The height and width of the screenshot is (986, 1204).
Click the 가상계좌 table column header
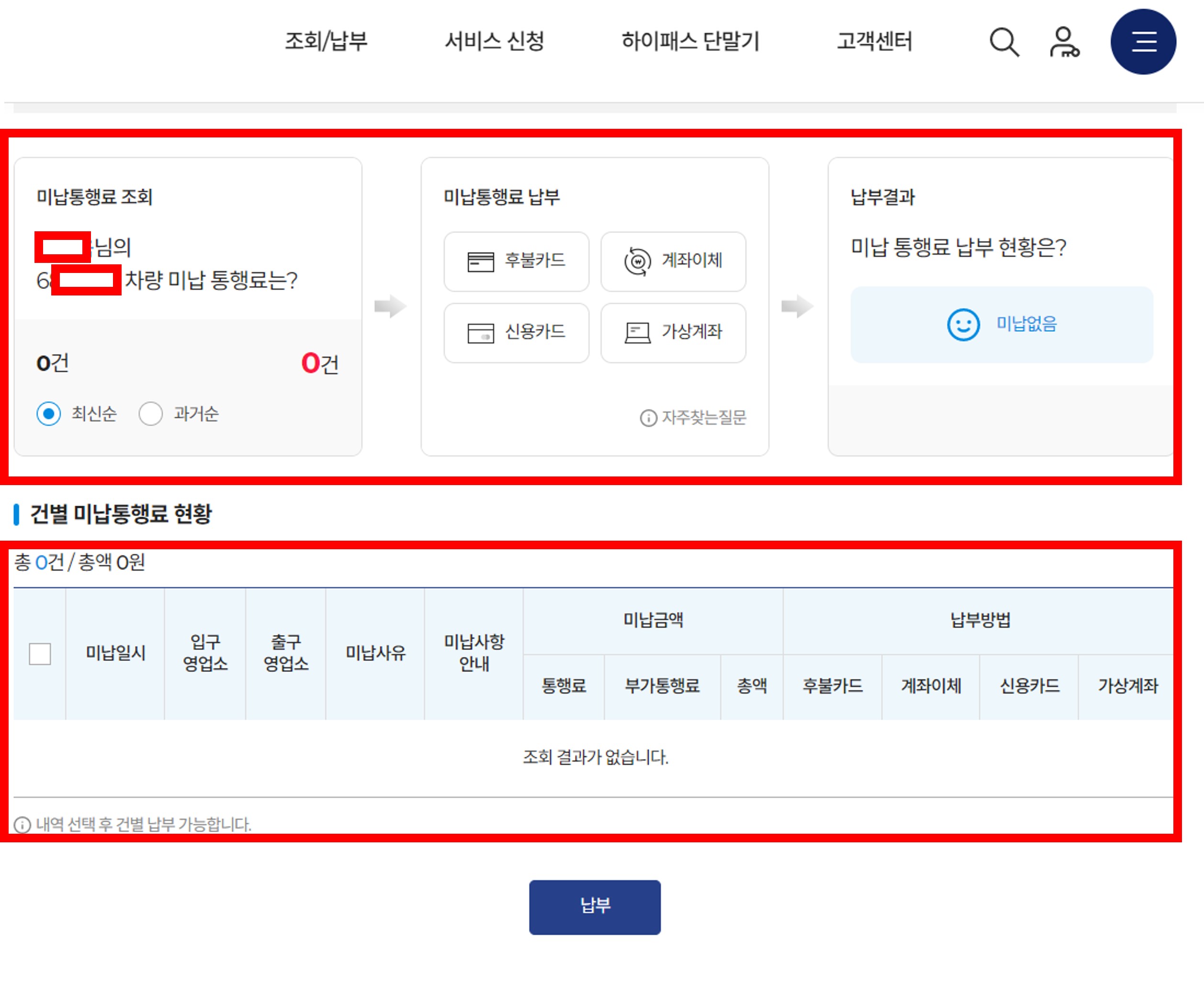pyautogui.click(x=1127, y=686)
